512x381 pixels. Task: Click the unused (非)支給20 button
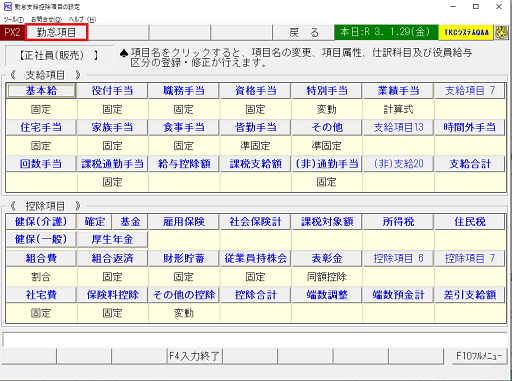(x=398, y=164)
